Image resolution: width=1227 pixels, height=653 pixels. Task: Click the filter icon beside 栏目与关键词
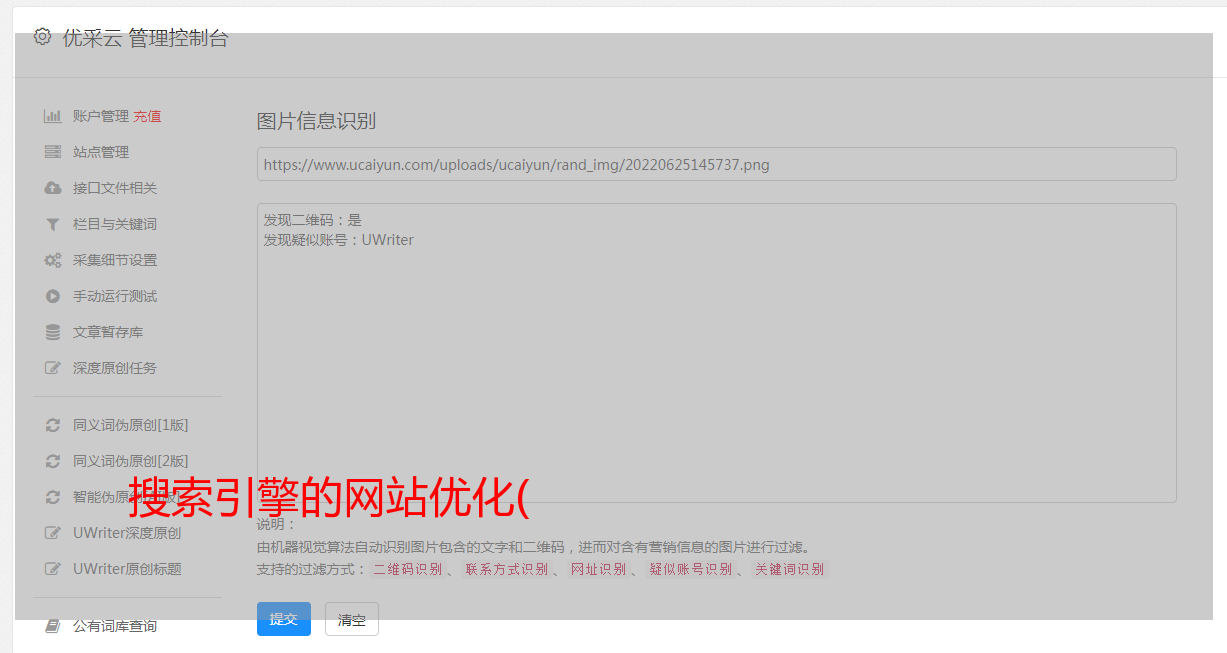tap(53, 224)
